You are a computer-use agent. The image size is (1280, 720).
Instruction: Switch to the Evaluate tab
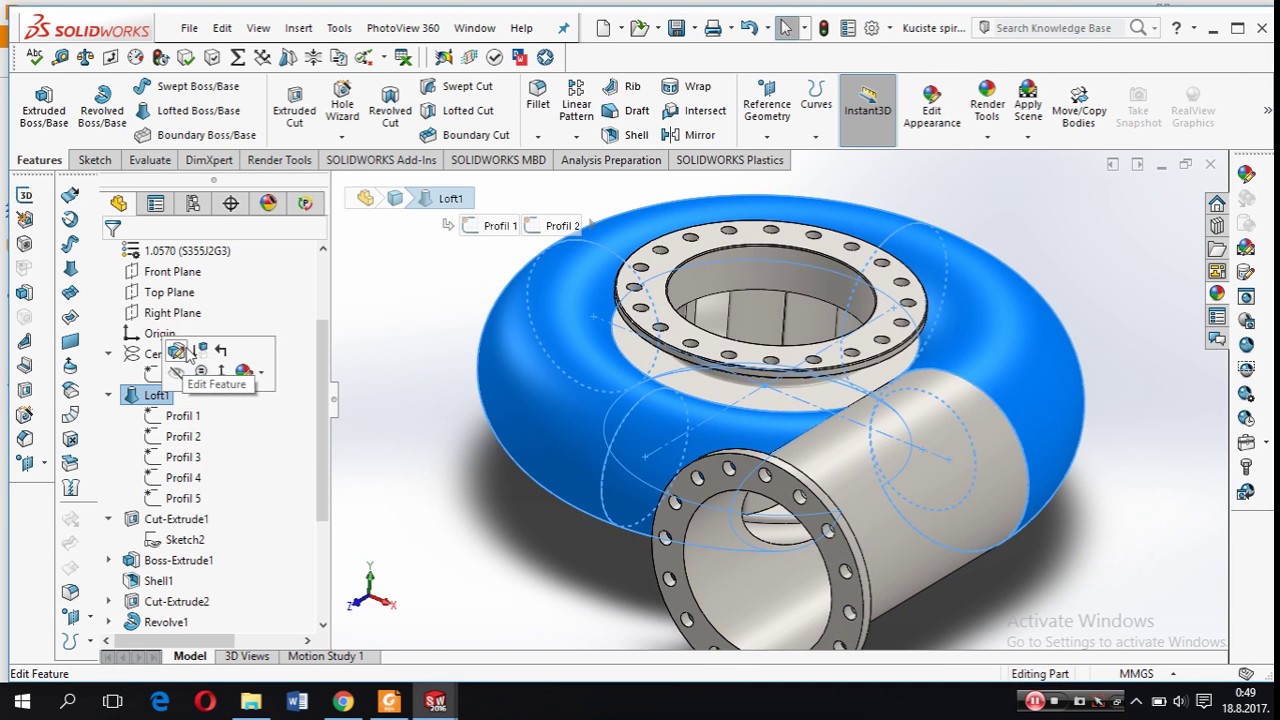(x=150, y=160)
